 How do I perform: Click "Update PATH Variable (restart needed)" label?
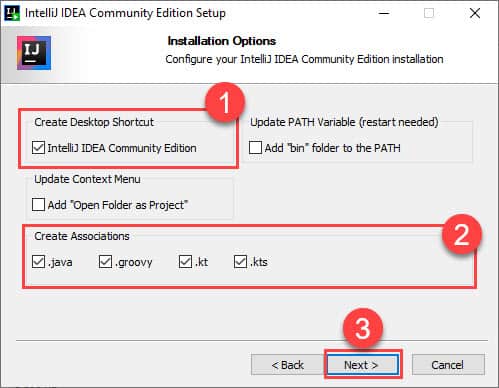point(344,122)
